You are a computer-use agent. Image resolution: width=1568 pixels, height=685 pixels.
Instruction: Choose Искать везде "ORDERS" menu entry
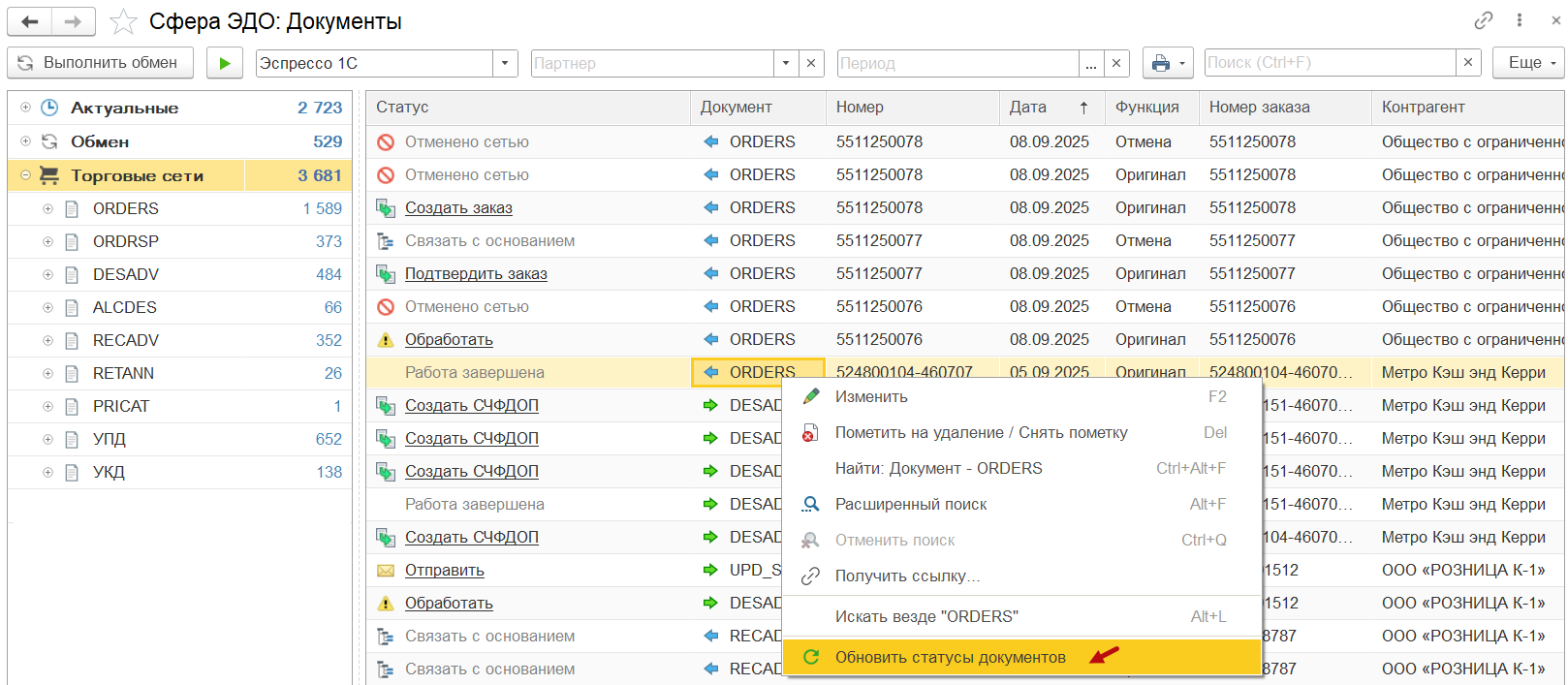[1021, 617]
